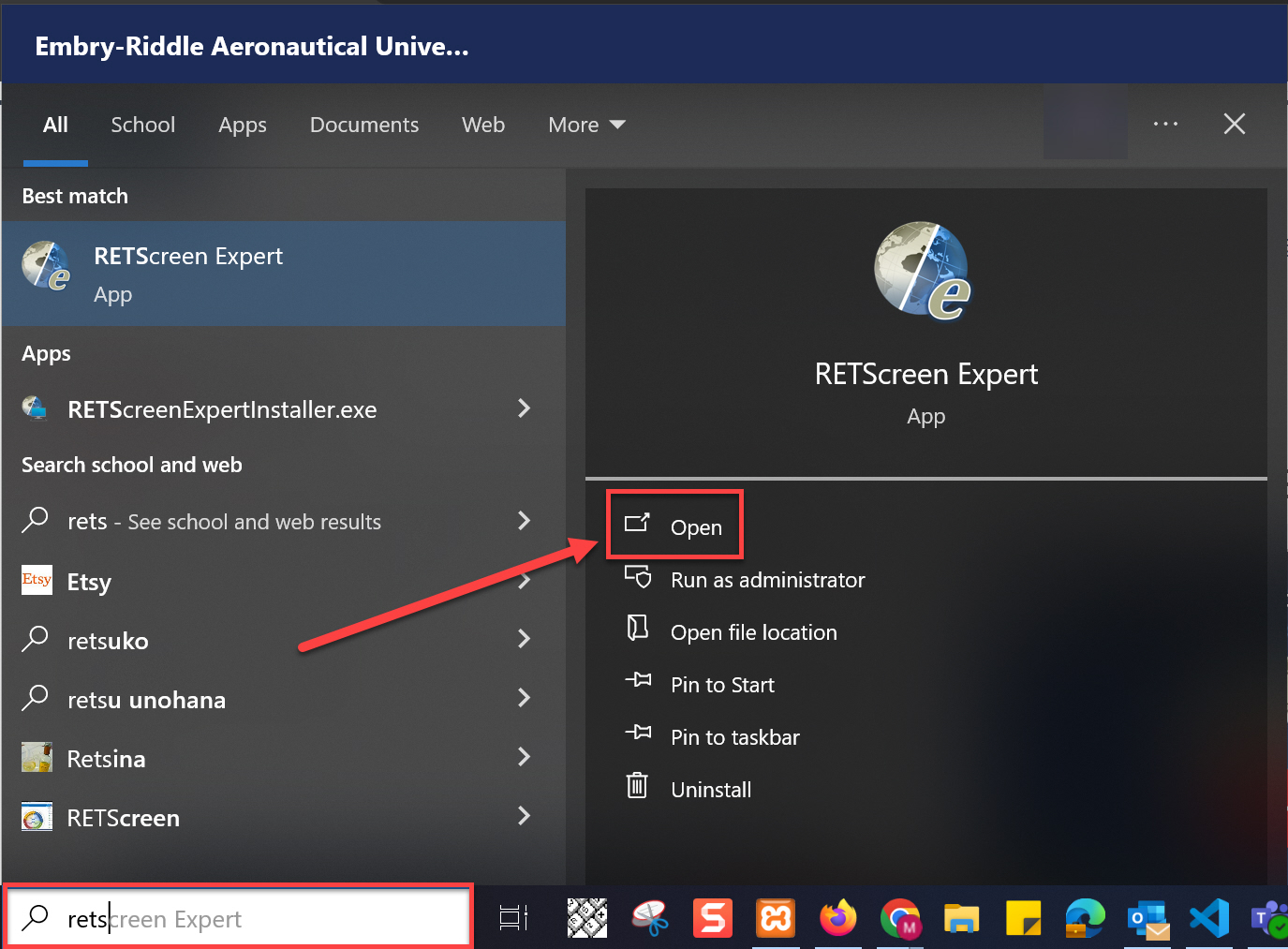
Task: Switch to the Web search tab
Action: 483,125
